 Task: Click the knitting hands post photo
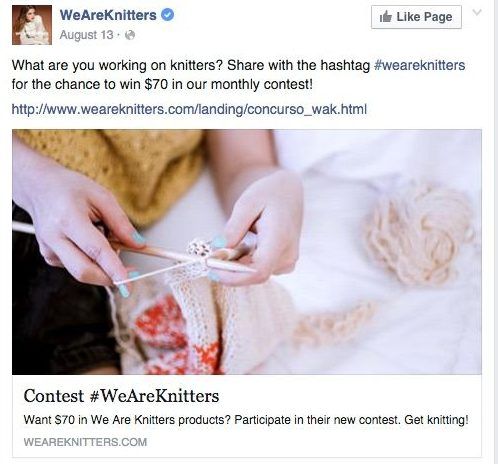(x=247, y=252)
